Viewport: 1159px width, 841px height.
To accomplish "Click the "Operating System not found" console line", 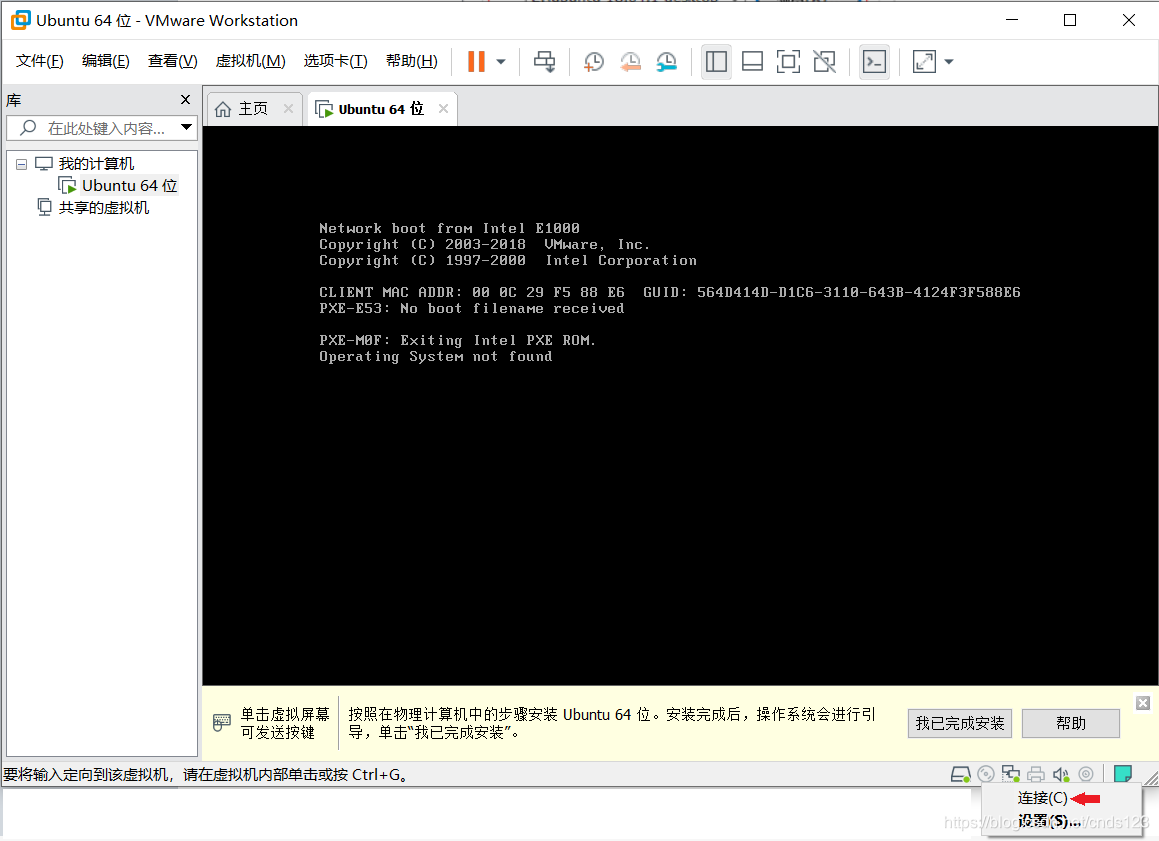I will [x=435, y=357].
